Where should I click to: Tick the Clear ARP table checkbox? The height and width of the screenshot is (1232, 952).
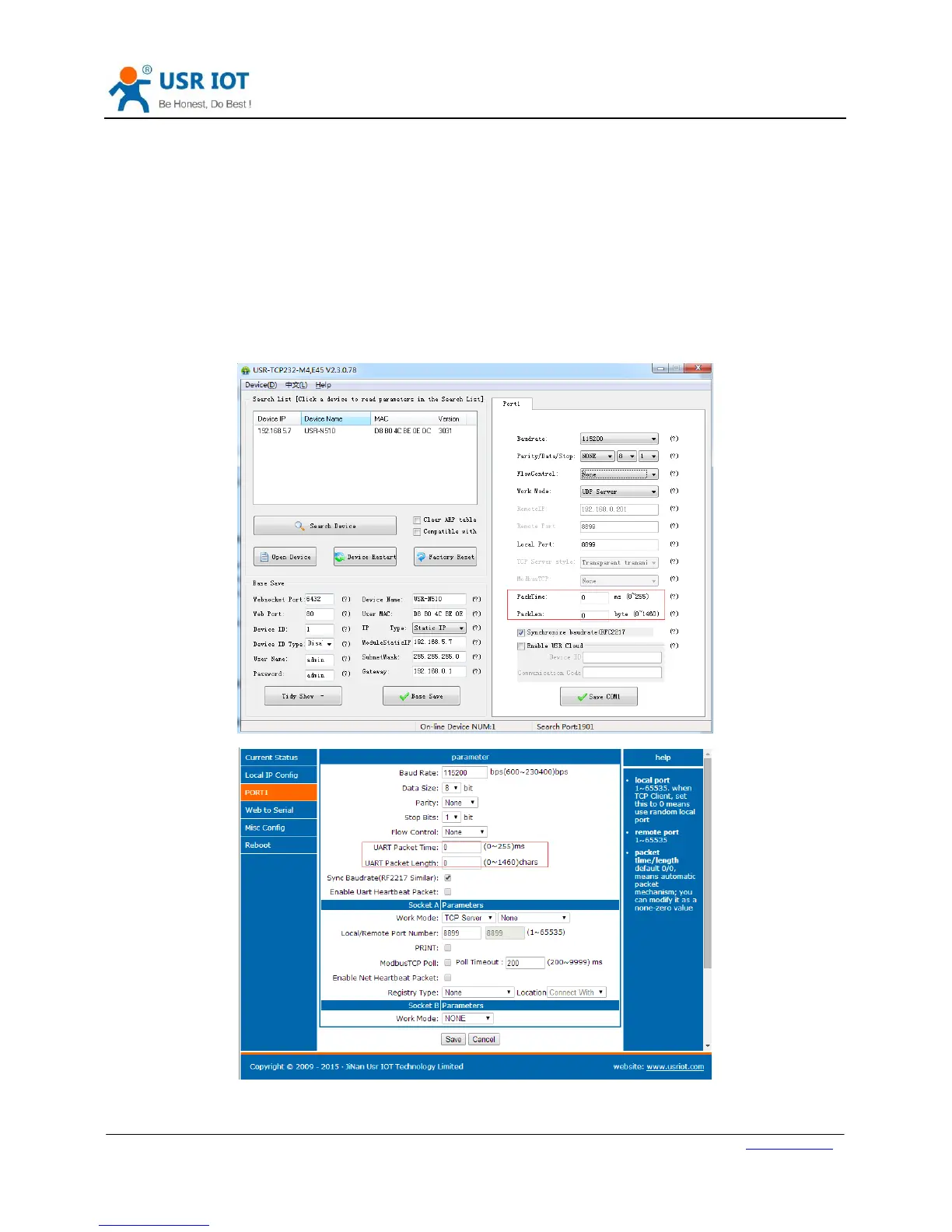tap(417, 520)
